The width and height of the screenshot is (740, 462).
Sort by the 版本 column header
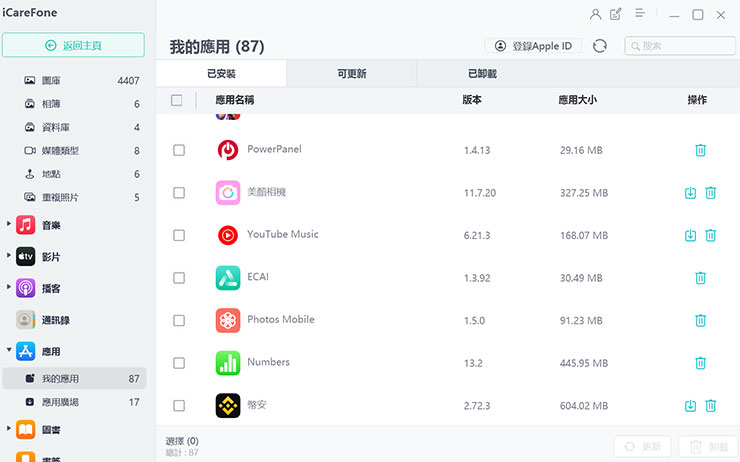(x=472, y=100)
